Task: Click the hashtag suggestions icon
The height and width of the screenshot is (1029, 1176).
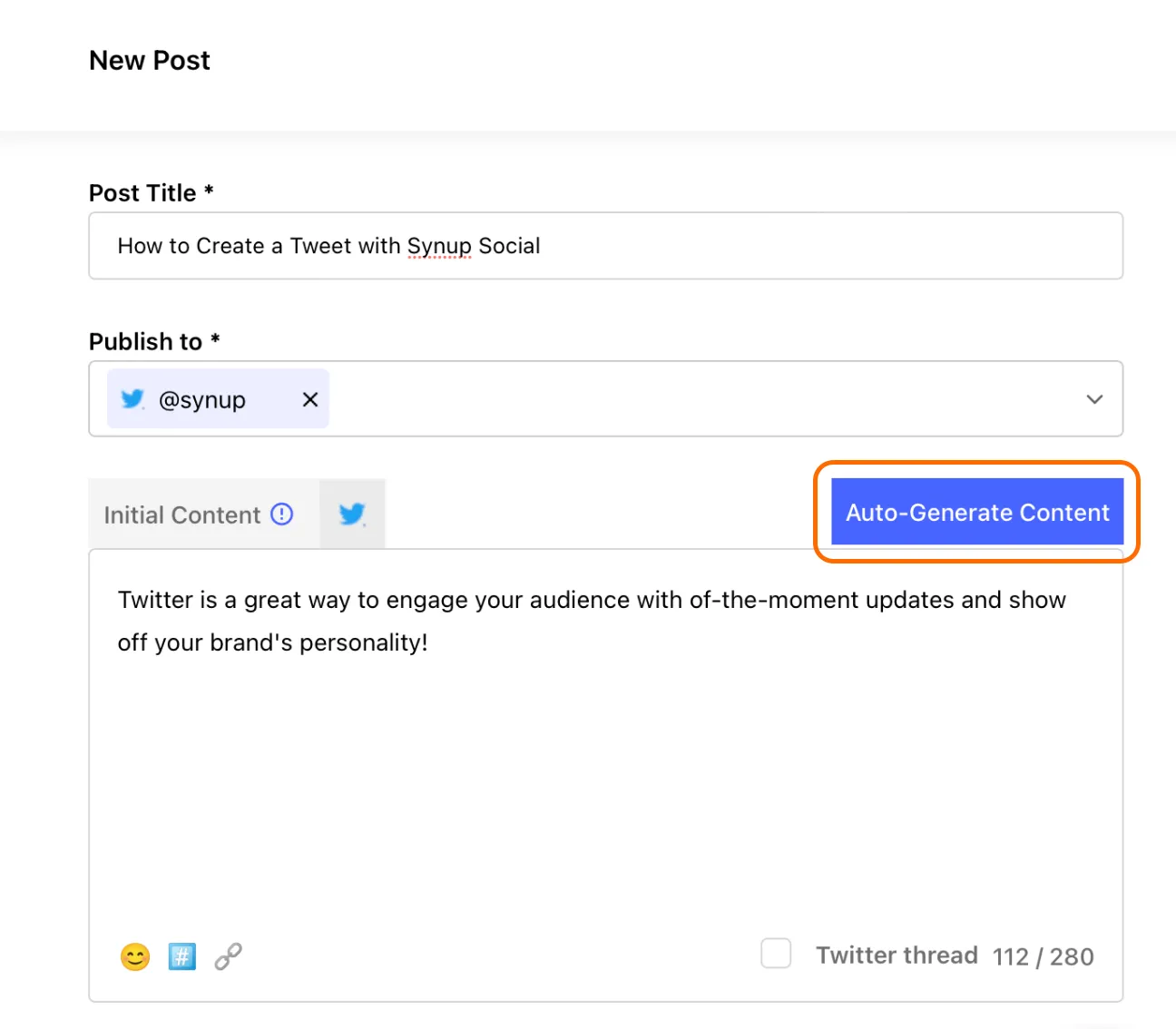Action: pos(181,956)
